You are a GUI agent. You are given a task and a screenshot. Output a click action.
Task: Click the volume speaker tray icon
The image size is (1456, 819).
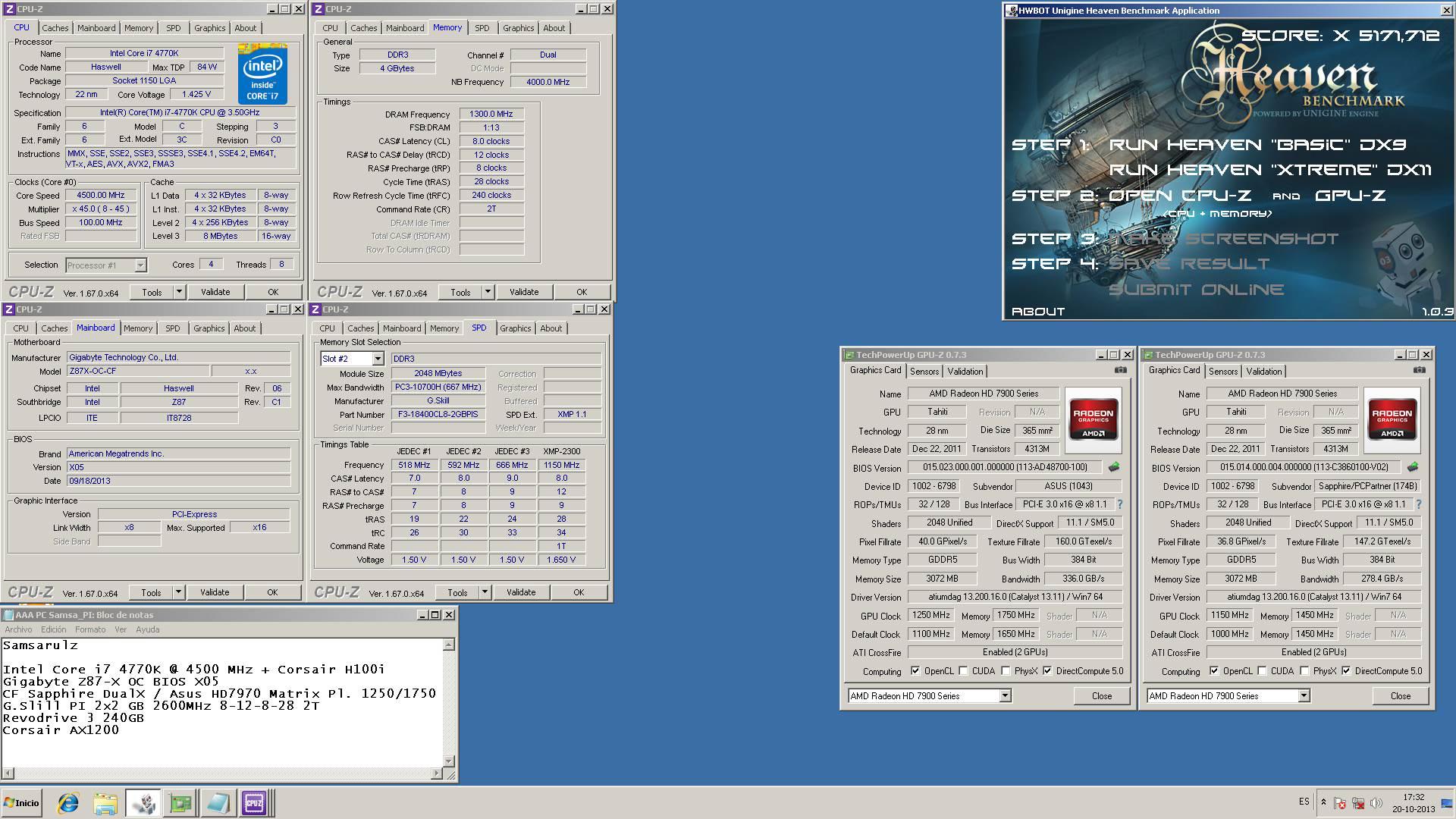(x=1376, y=803)
